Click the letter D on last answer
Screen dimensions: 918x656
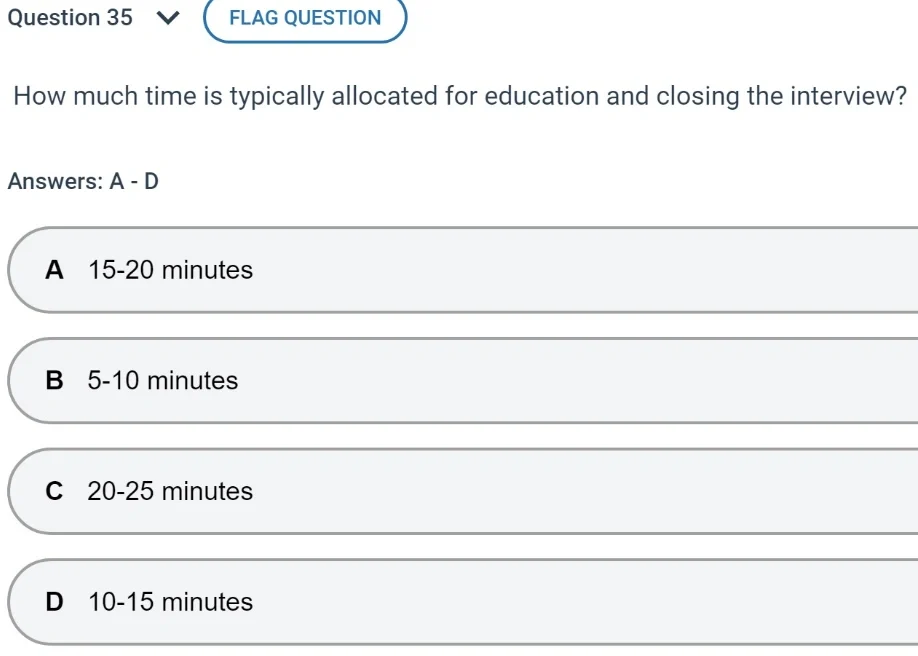54,602
